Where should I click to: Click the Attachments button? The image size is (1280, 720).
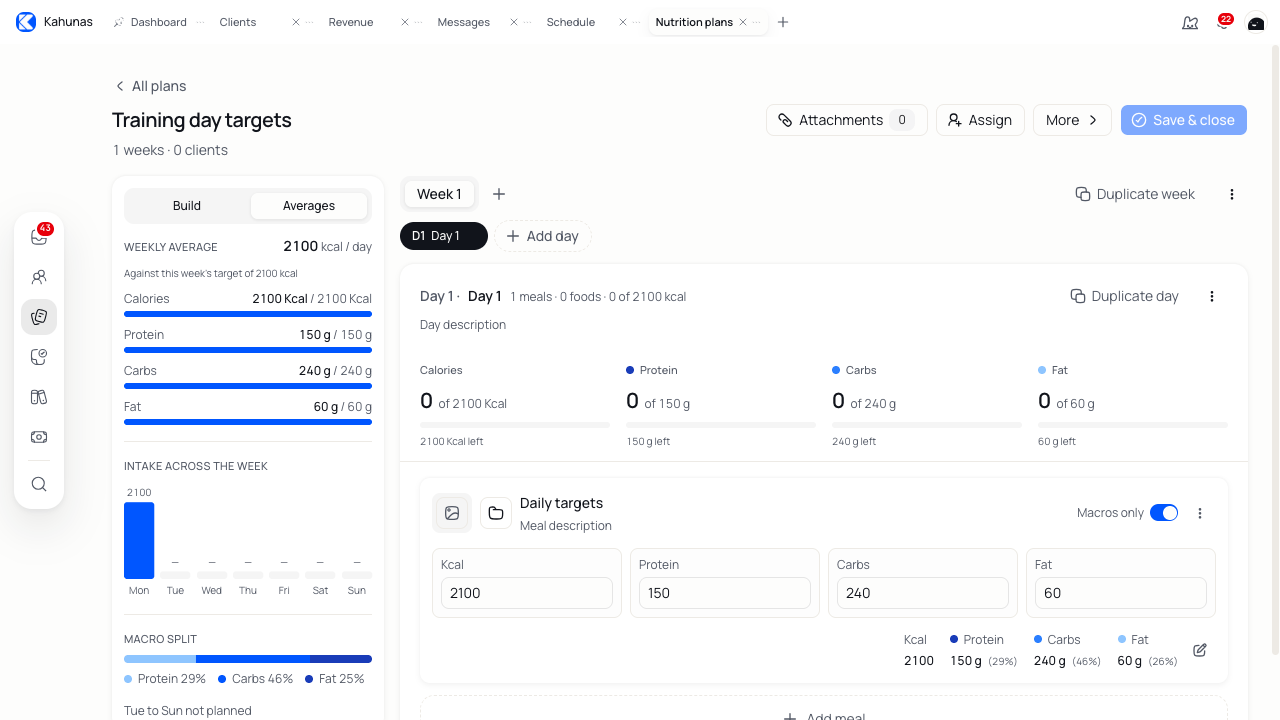[x=846, y=120]
